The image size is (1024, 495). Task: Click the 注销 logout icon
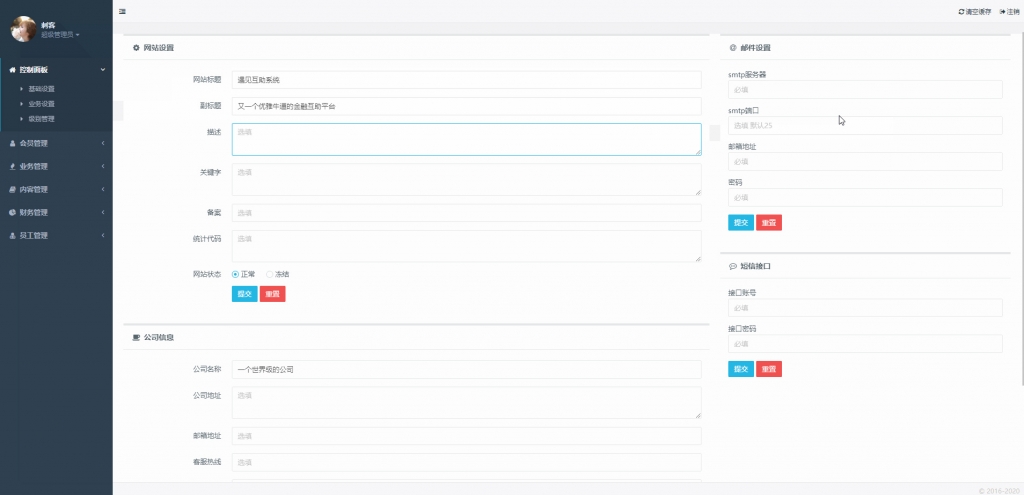click(1002, 11)
